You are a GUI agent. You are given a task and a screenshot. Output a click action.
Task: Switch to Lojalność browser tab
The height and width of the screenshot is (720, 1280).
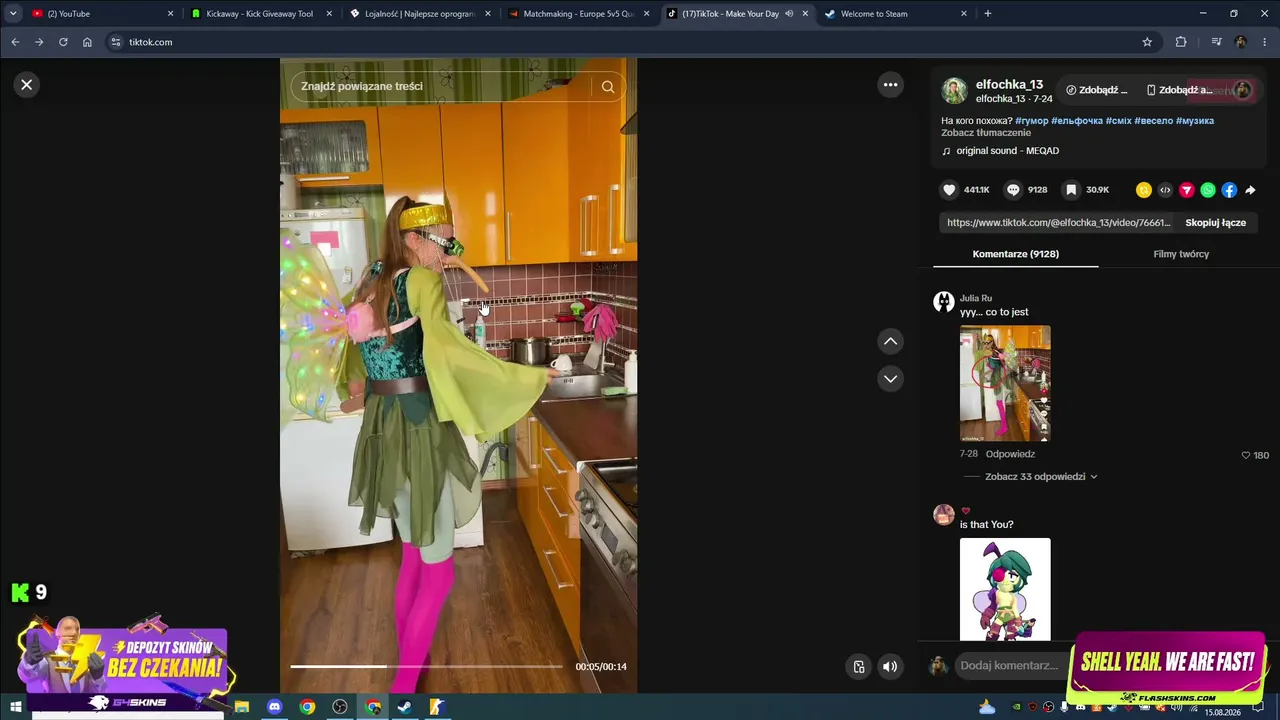pyautogui.click(x=420, y=14)
